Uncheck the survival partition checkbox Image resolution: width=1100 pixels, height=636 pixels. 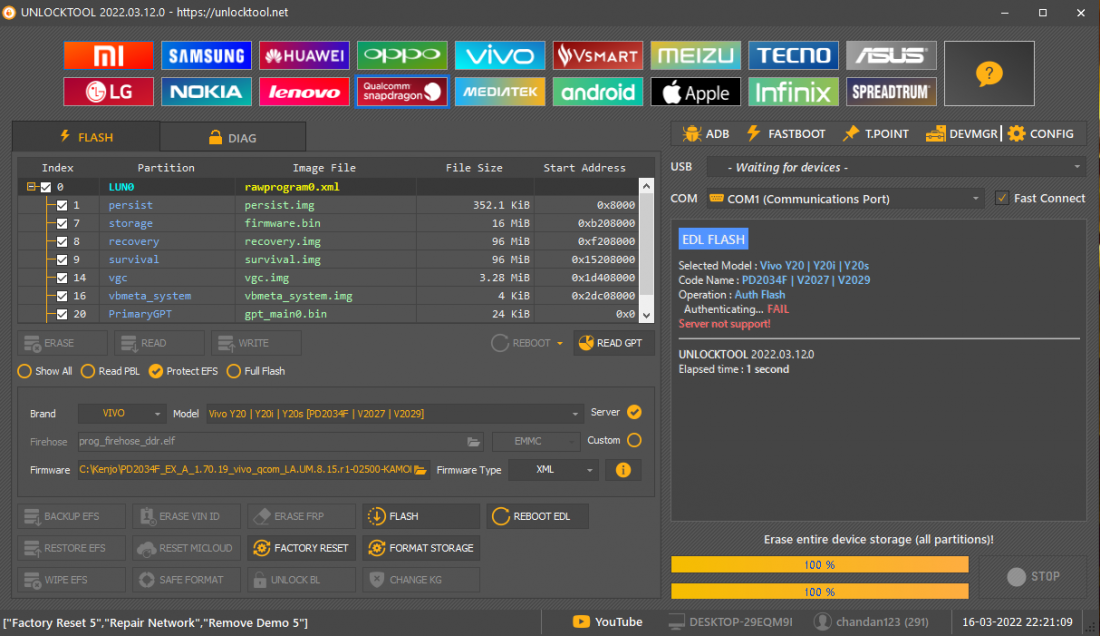[62, 260]
